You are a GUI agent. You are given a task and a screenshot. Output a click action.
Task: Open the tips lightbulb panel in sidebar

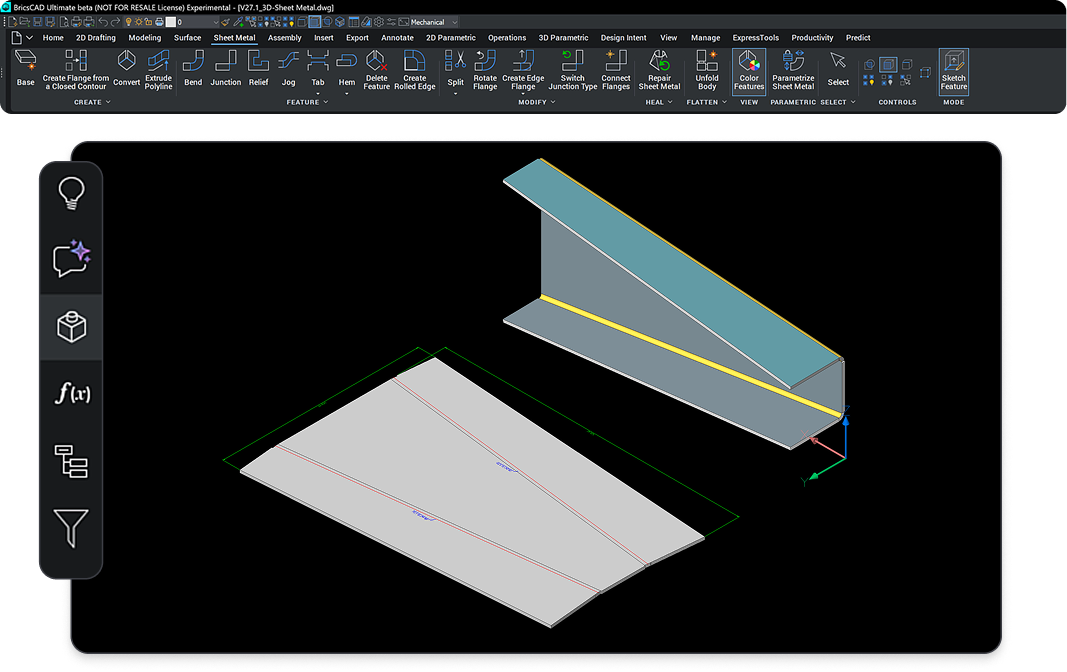(71, 193)
